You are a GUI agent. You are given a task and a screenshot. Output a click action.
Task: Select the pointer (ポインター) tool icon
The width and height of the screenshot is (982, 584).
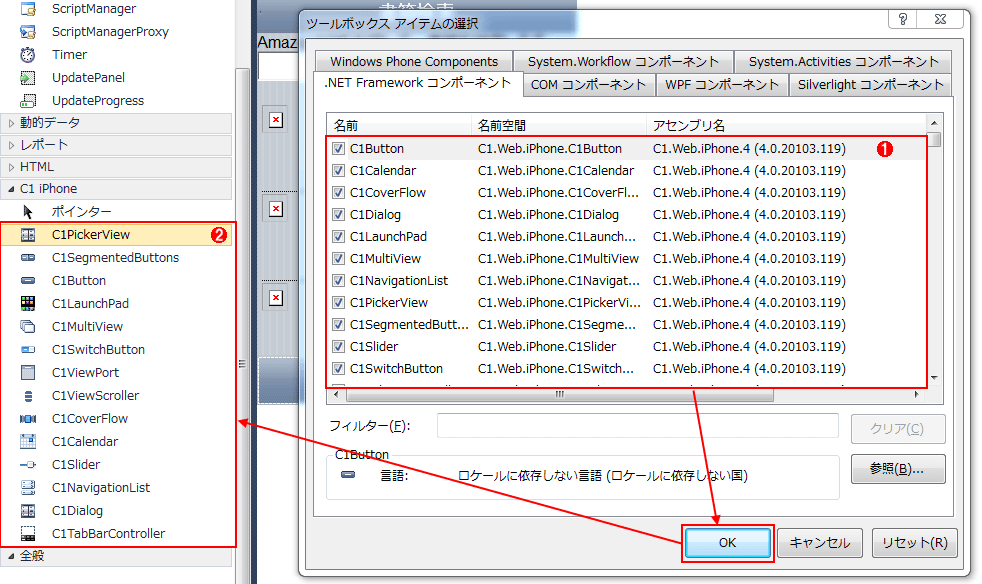click(x=28, y=212)
